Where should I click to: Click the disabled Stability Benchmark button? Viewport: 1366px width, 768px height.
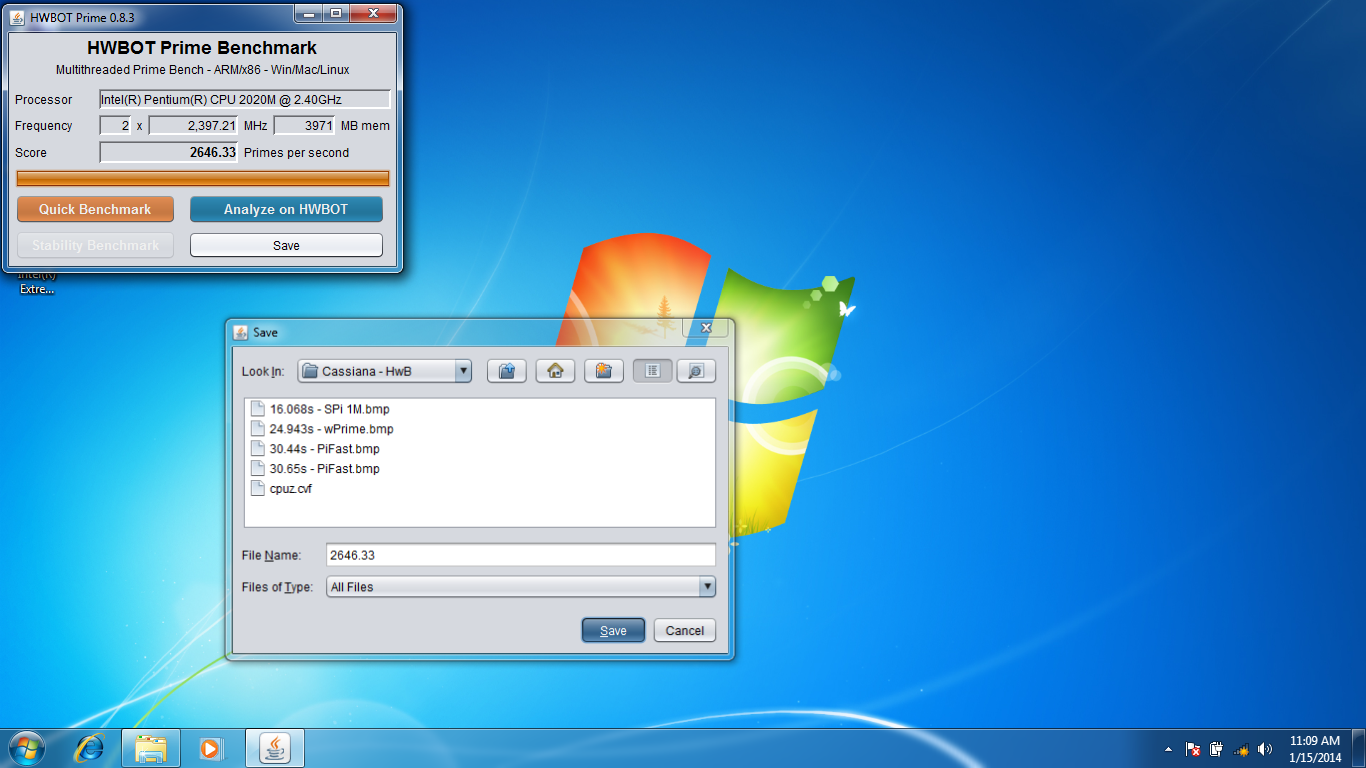[95, 245]
